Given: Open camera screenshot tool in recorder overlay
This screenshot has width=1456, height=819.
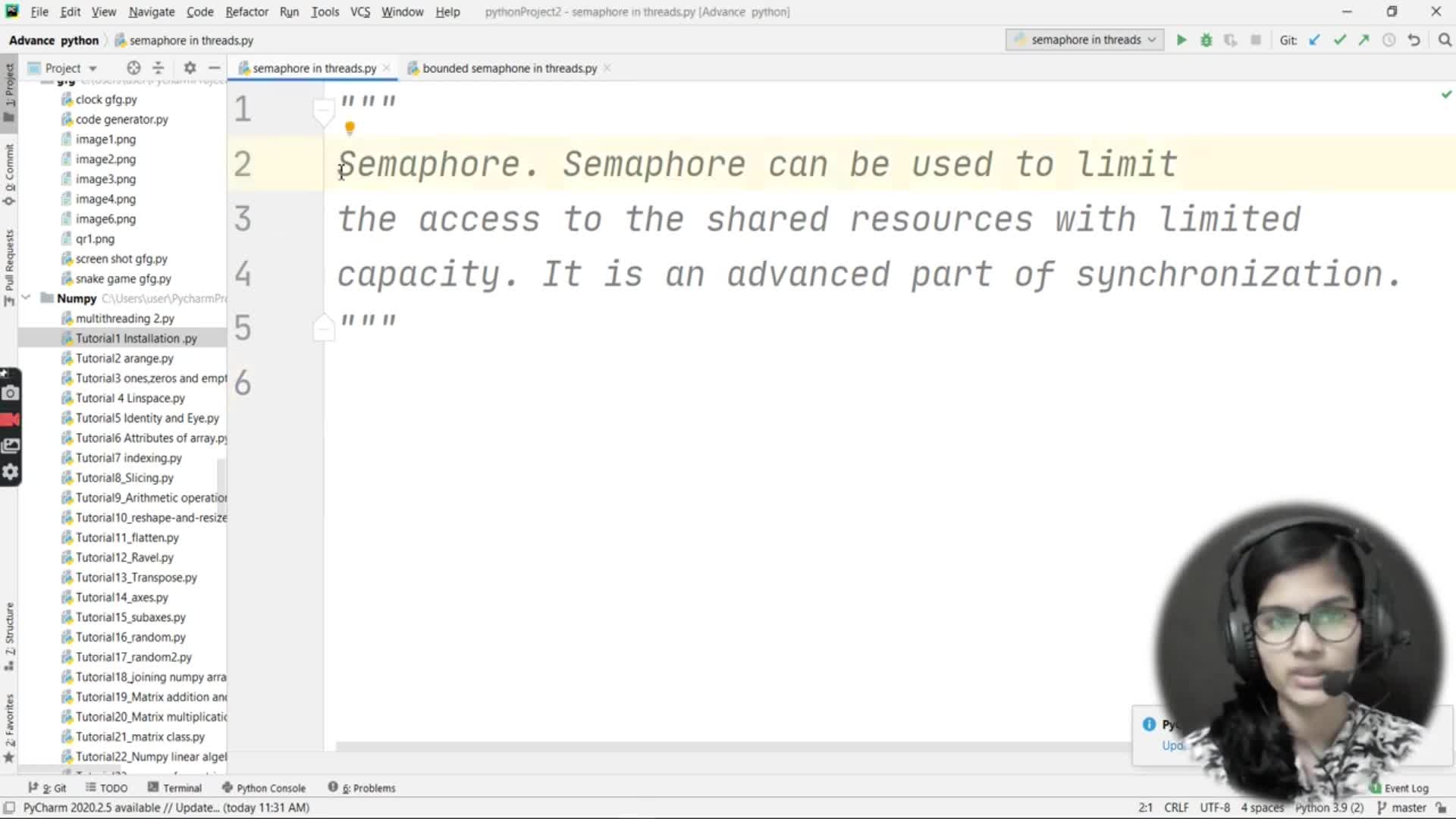Looking at the screenshot, I should (x=10, y=393).
